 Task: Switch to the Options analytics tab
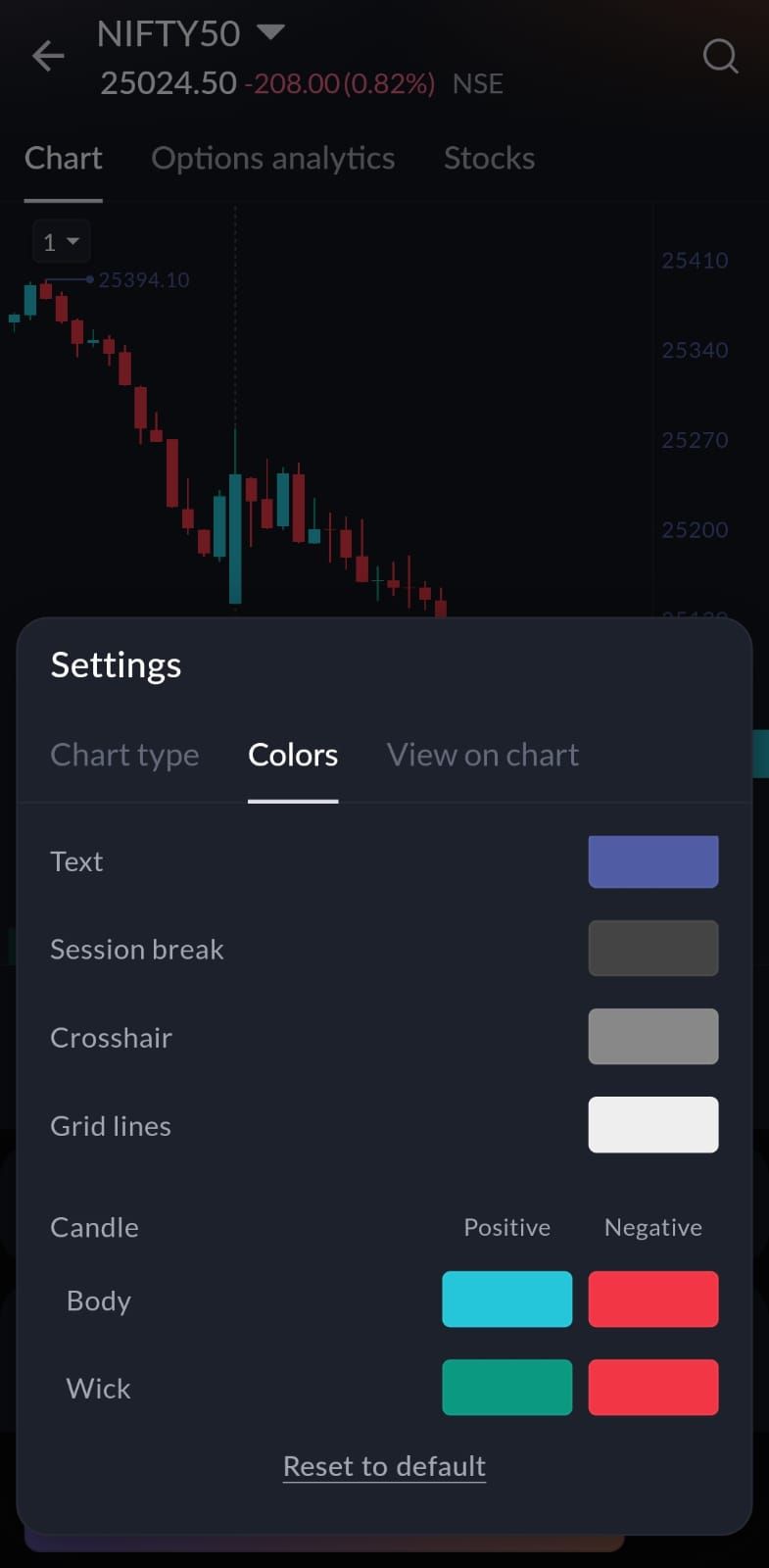click(272, 158)
